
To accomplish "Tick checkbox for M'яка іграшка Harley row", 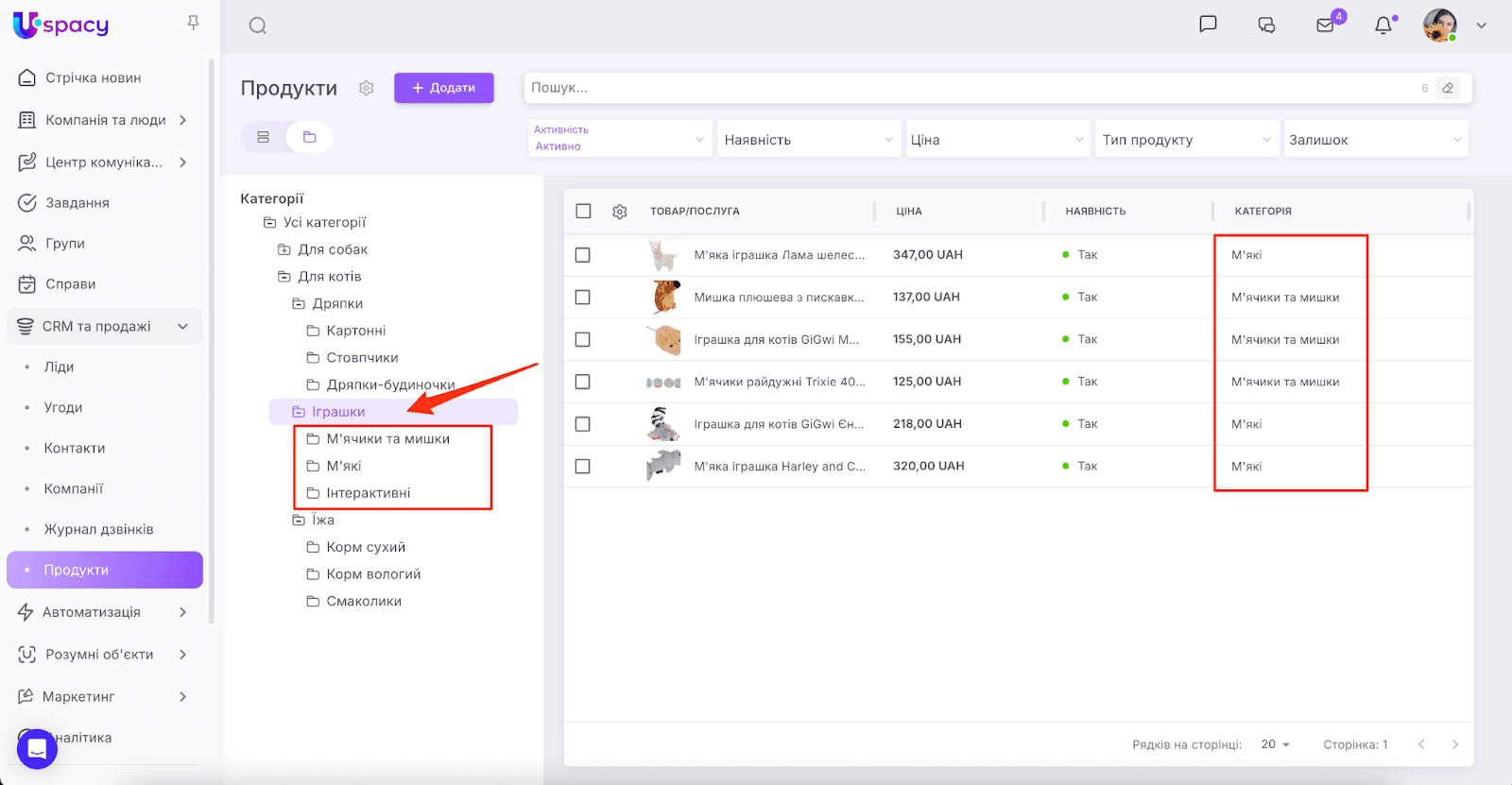I will click(583, 467).
